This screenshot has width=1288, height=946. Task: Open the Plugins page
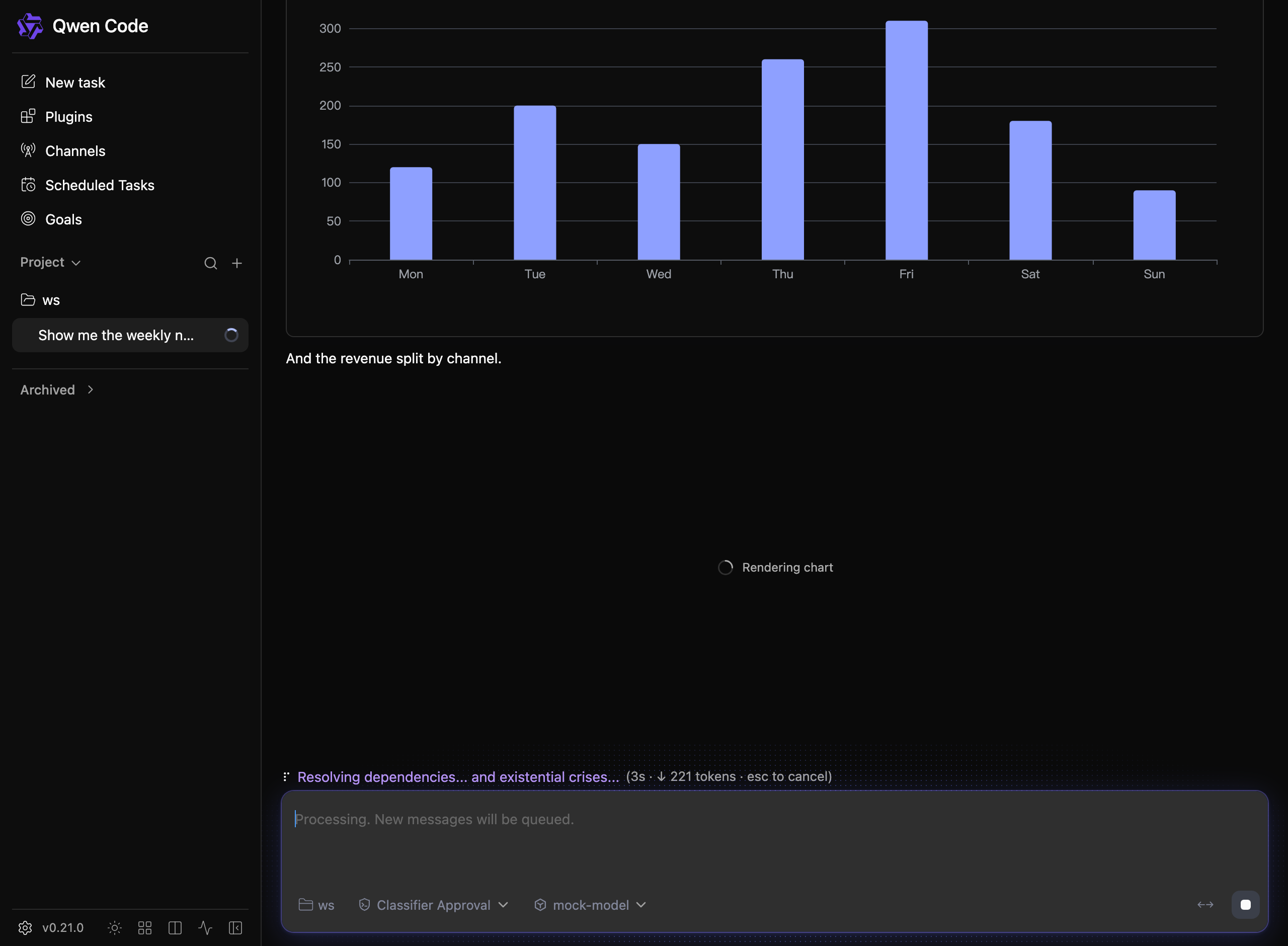(x=57, y=117)
